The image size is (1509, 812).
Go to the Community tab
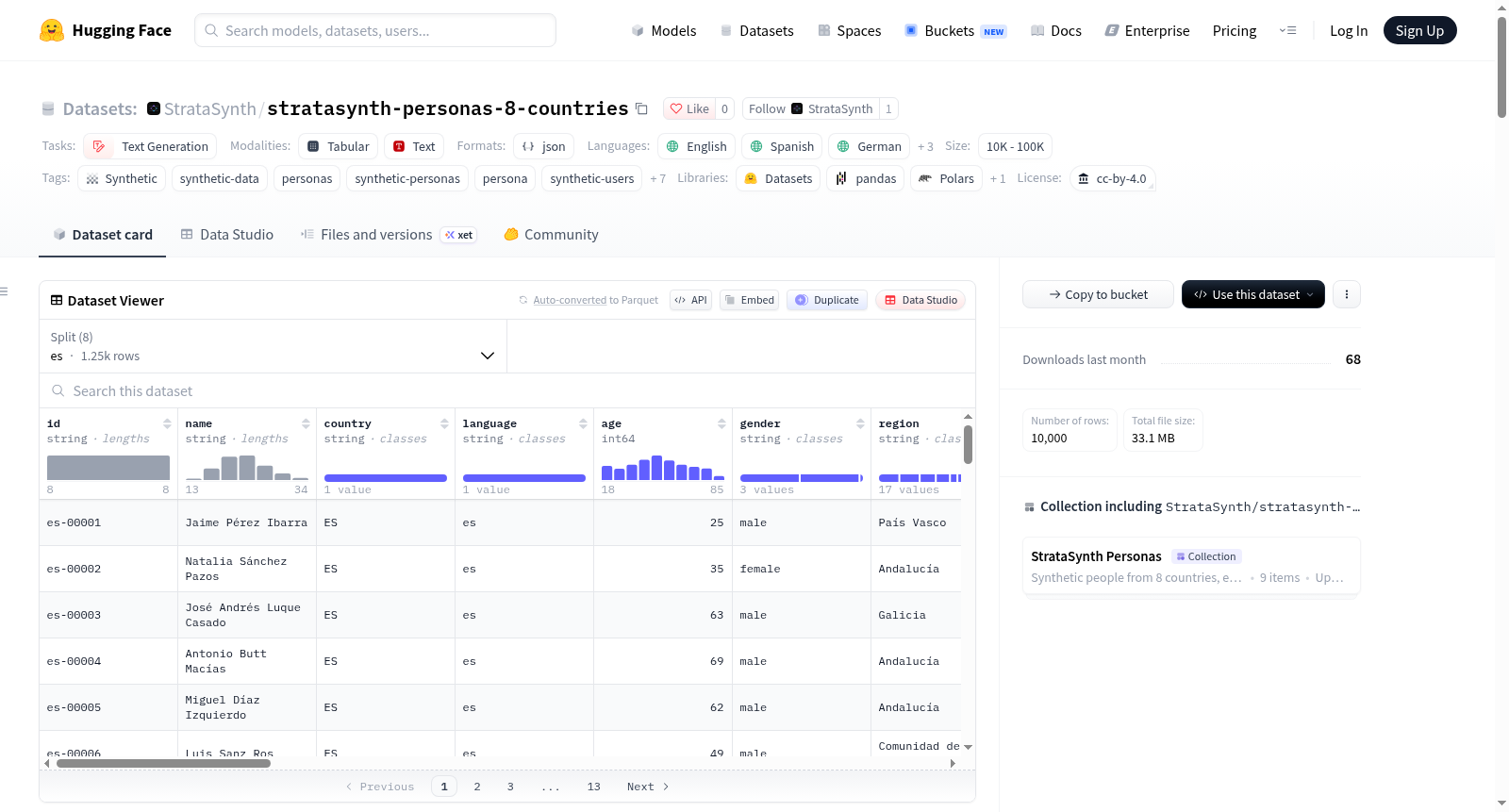tap(552, 235)
